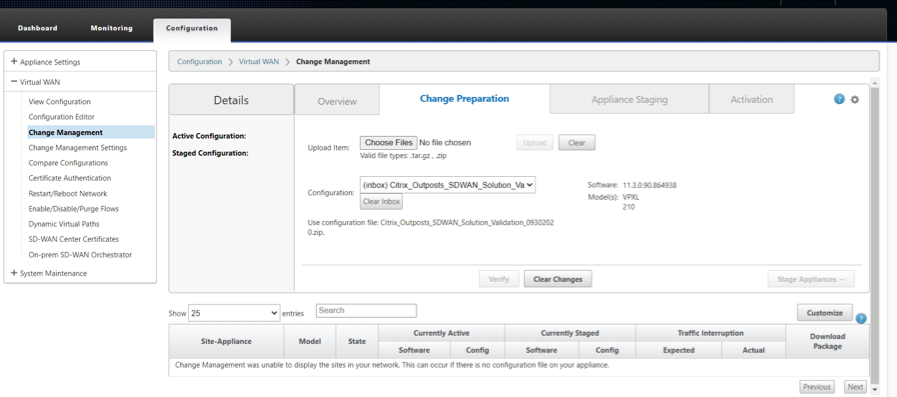Open Restart/Reboot Network in sidebar
The width and height of the screenshot is (897, 397).
click(x=68, y=193)
